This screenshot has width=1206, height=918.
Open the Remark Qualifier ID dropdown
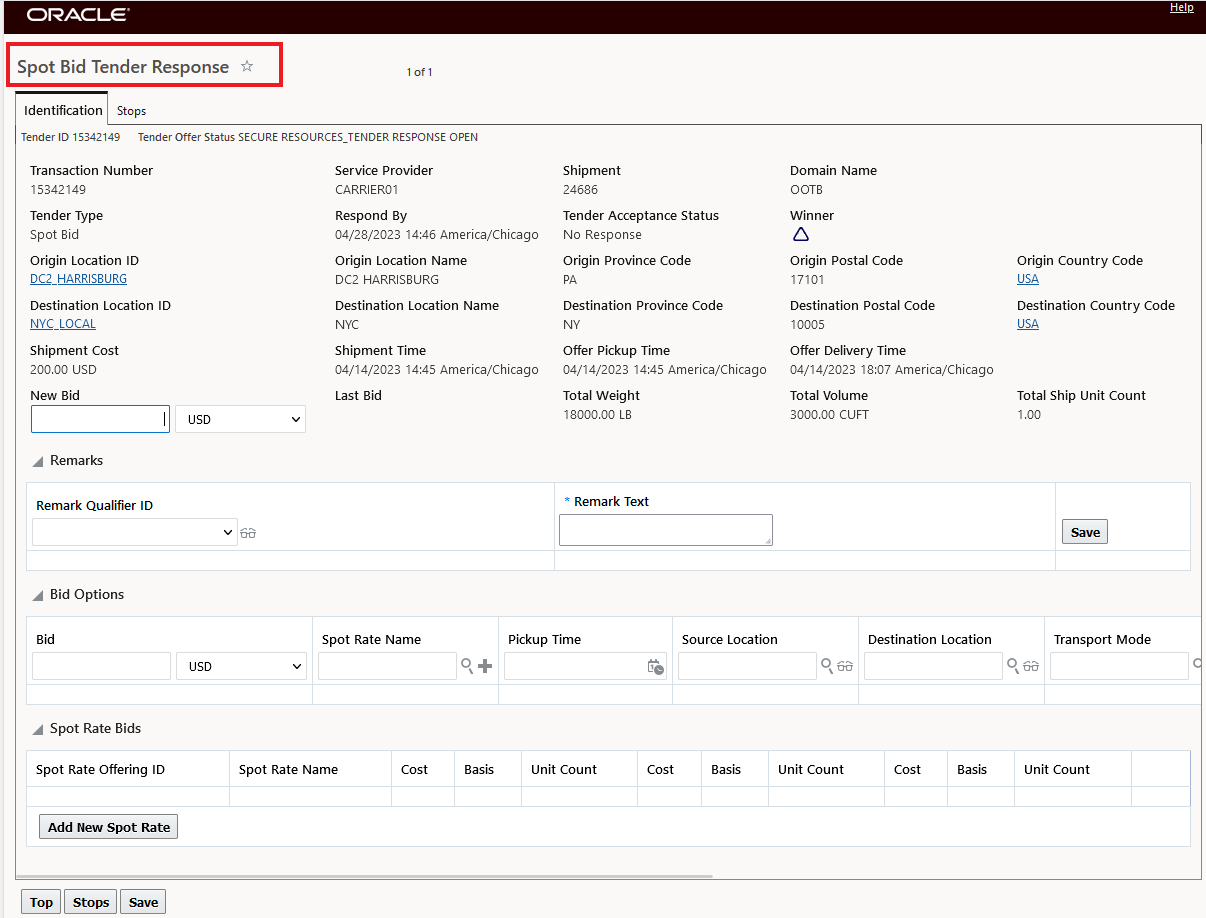(135, 533)
